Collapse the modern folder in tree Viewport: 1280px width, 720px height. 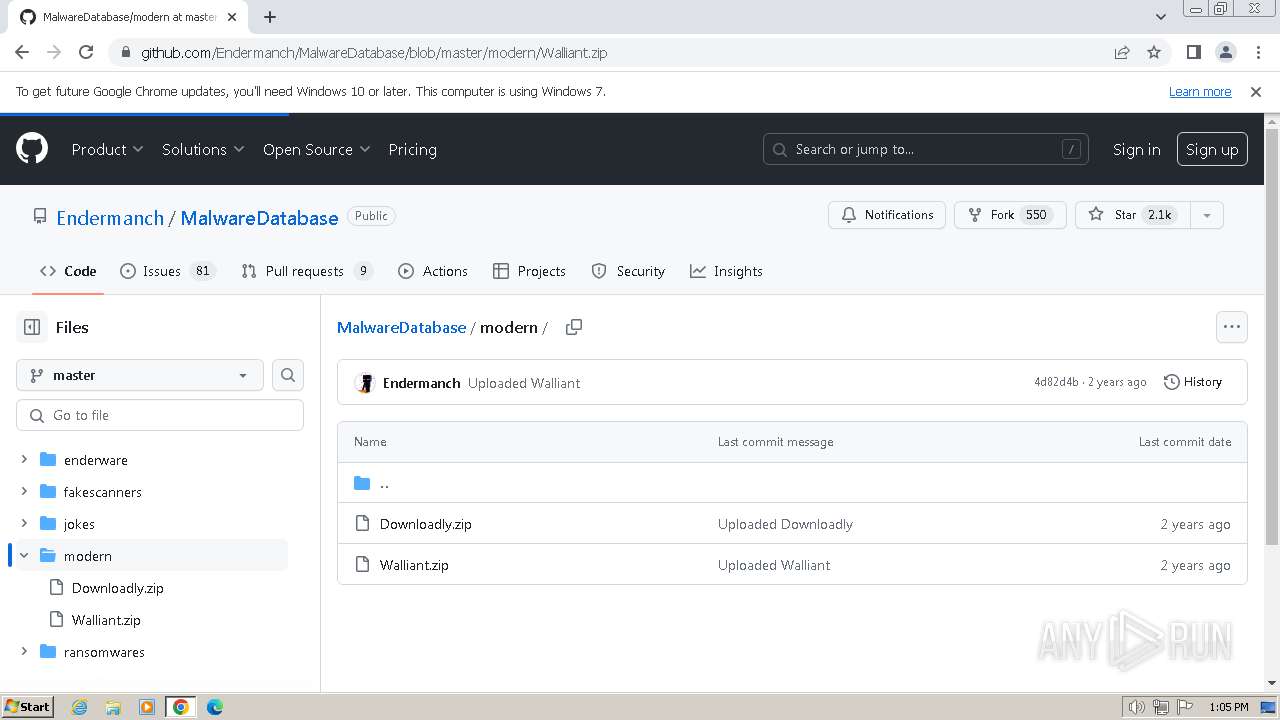coord(24,556)
